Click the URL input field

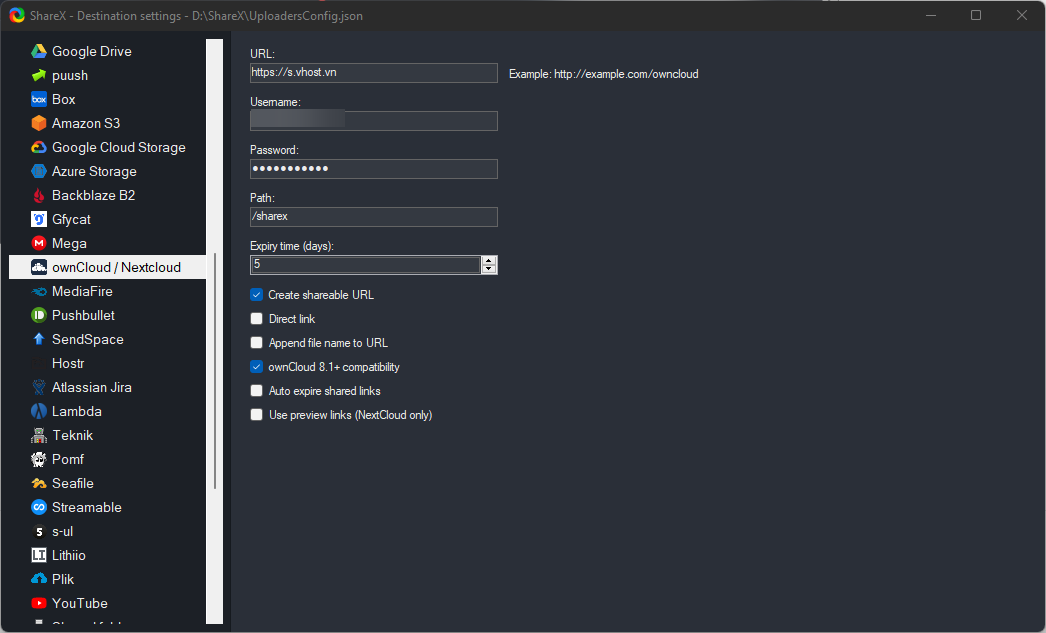click(x=373, y=73)
